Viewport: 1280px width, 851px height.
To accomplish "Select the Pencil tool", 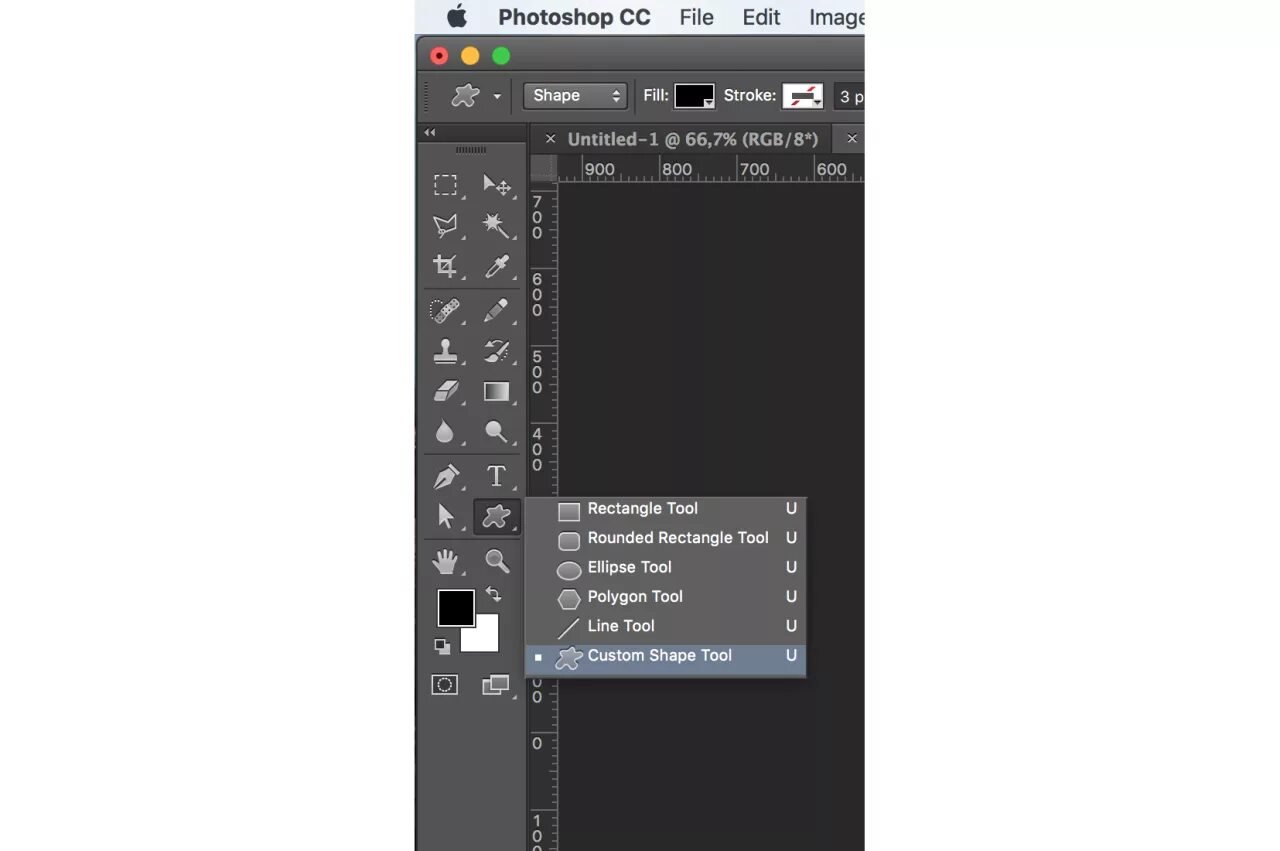I will click(496, 311).
